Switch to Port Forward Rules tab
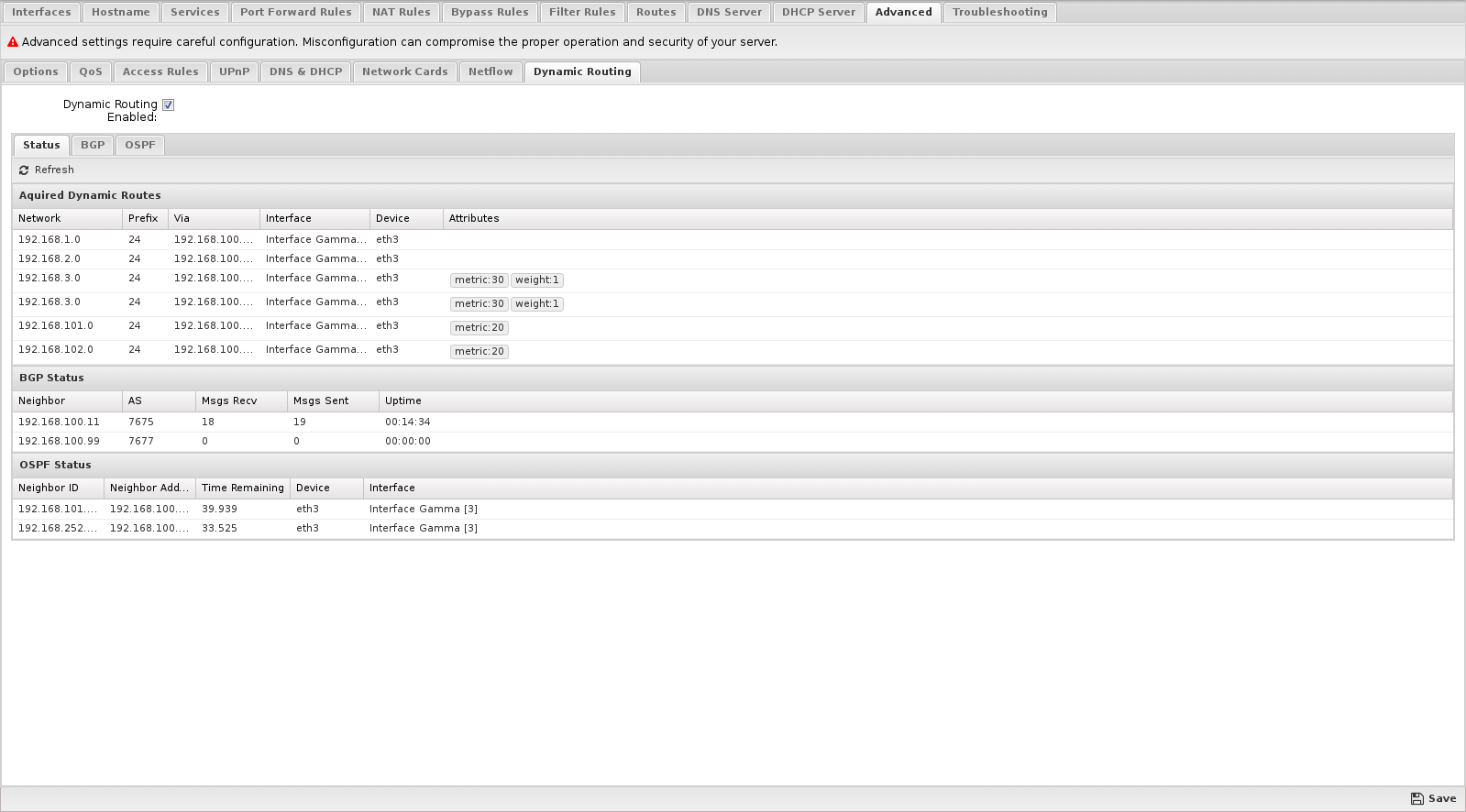This screenshot has height=812, width=1466. 295,12
